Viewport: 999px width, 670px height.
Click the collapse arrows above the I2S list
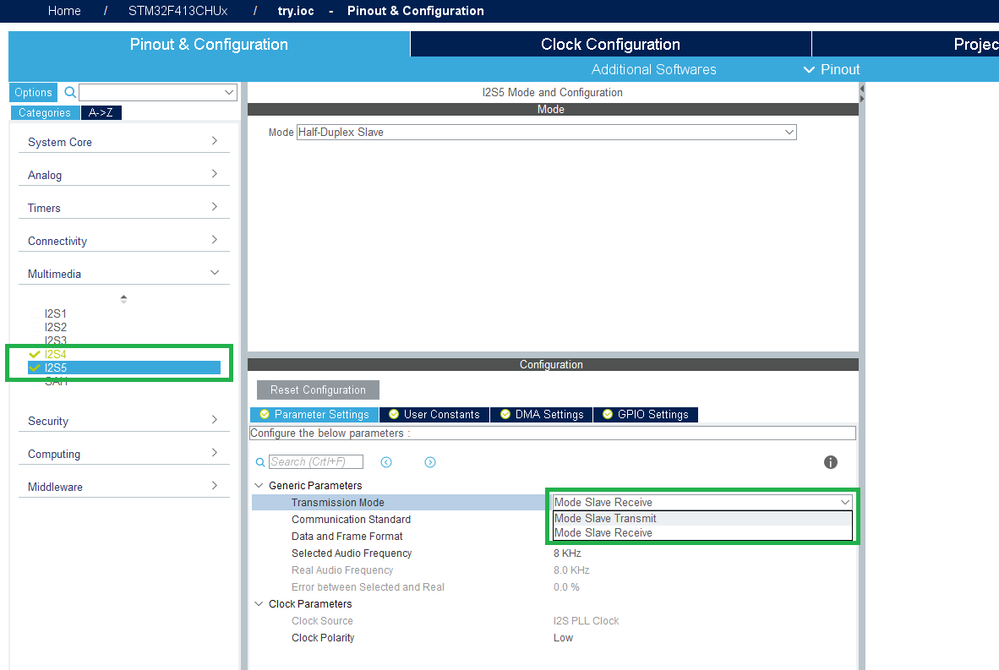click(124, 299)
